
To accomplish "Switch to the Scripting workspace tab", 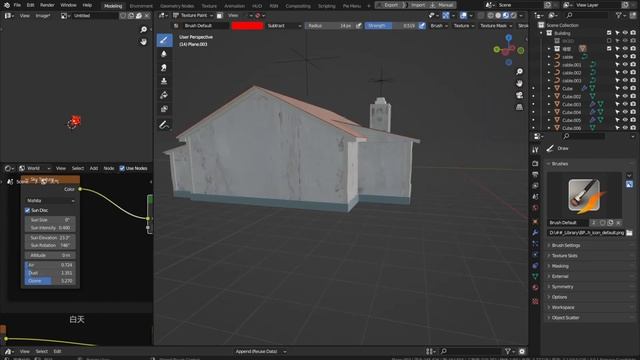I will pos(327,6).
